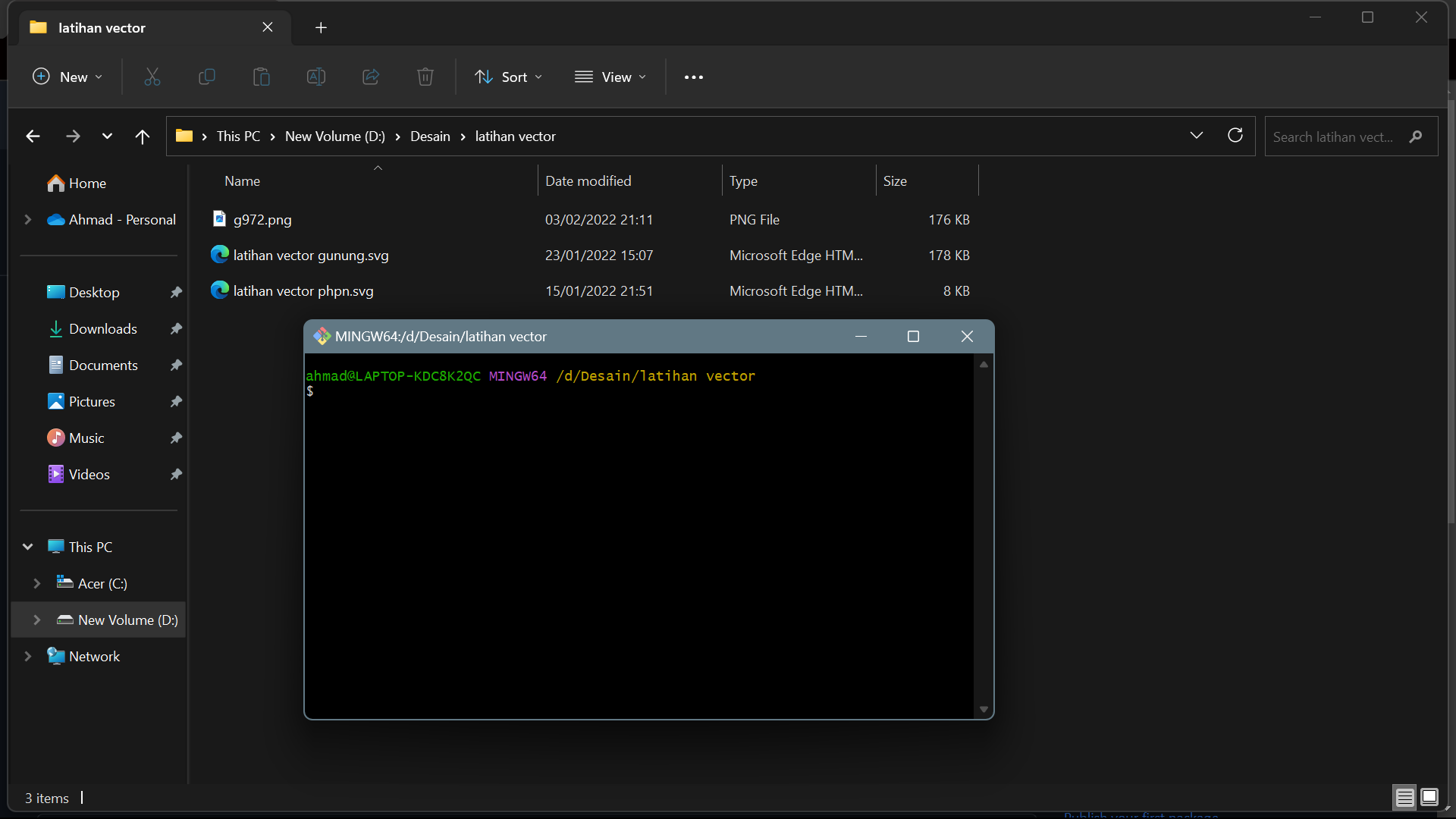Select the Cut icon in the toolbar
1456x819 pixels.
coord(152,77)
